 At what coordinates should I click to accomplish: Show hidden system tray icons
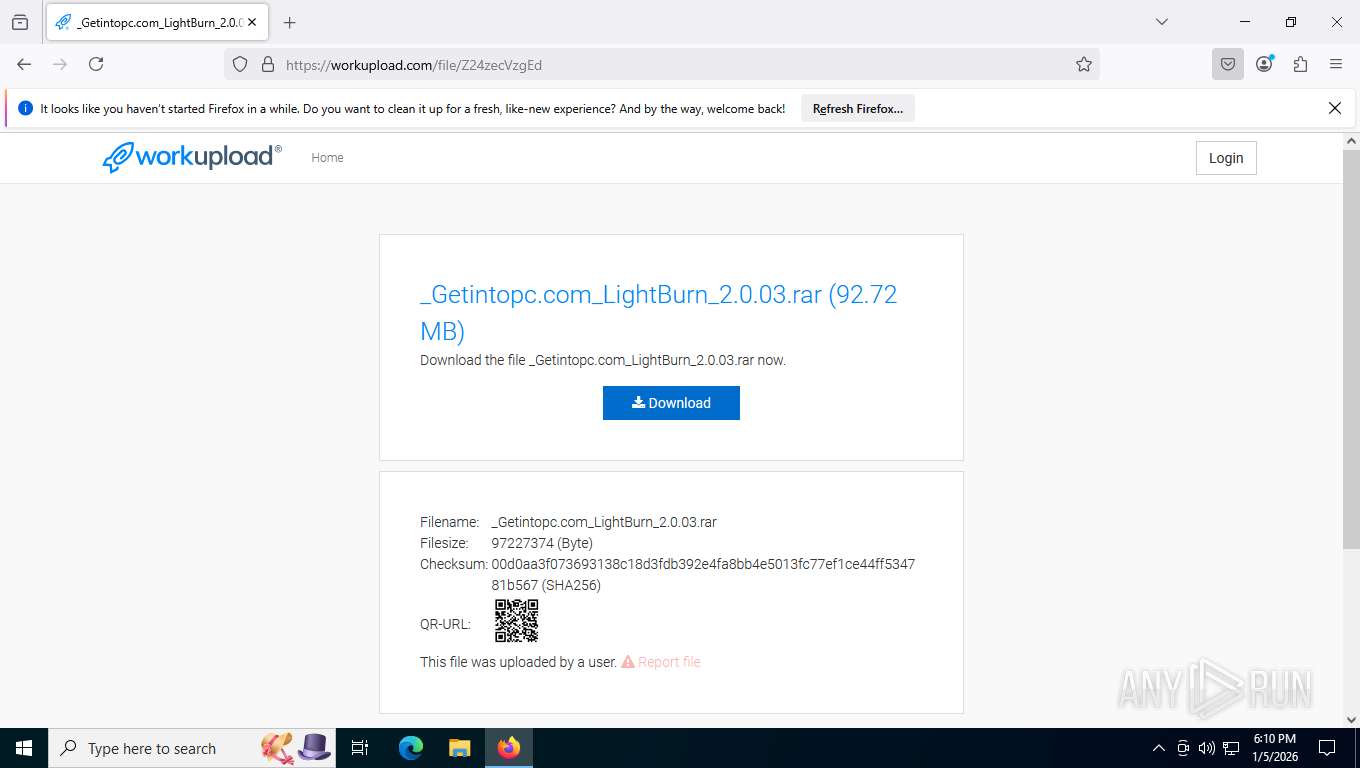point(1159,748)
